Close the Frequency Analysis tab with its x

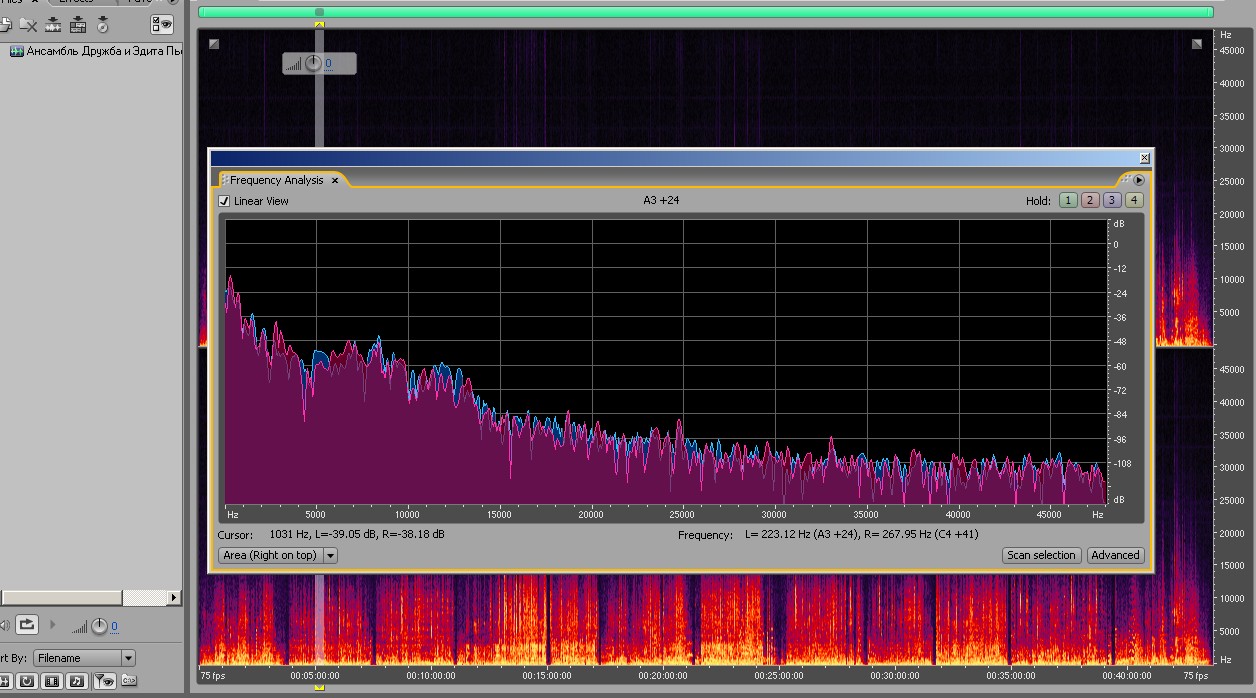[335, 181]
